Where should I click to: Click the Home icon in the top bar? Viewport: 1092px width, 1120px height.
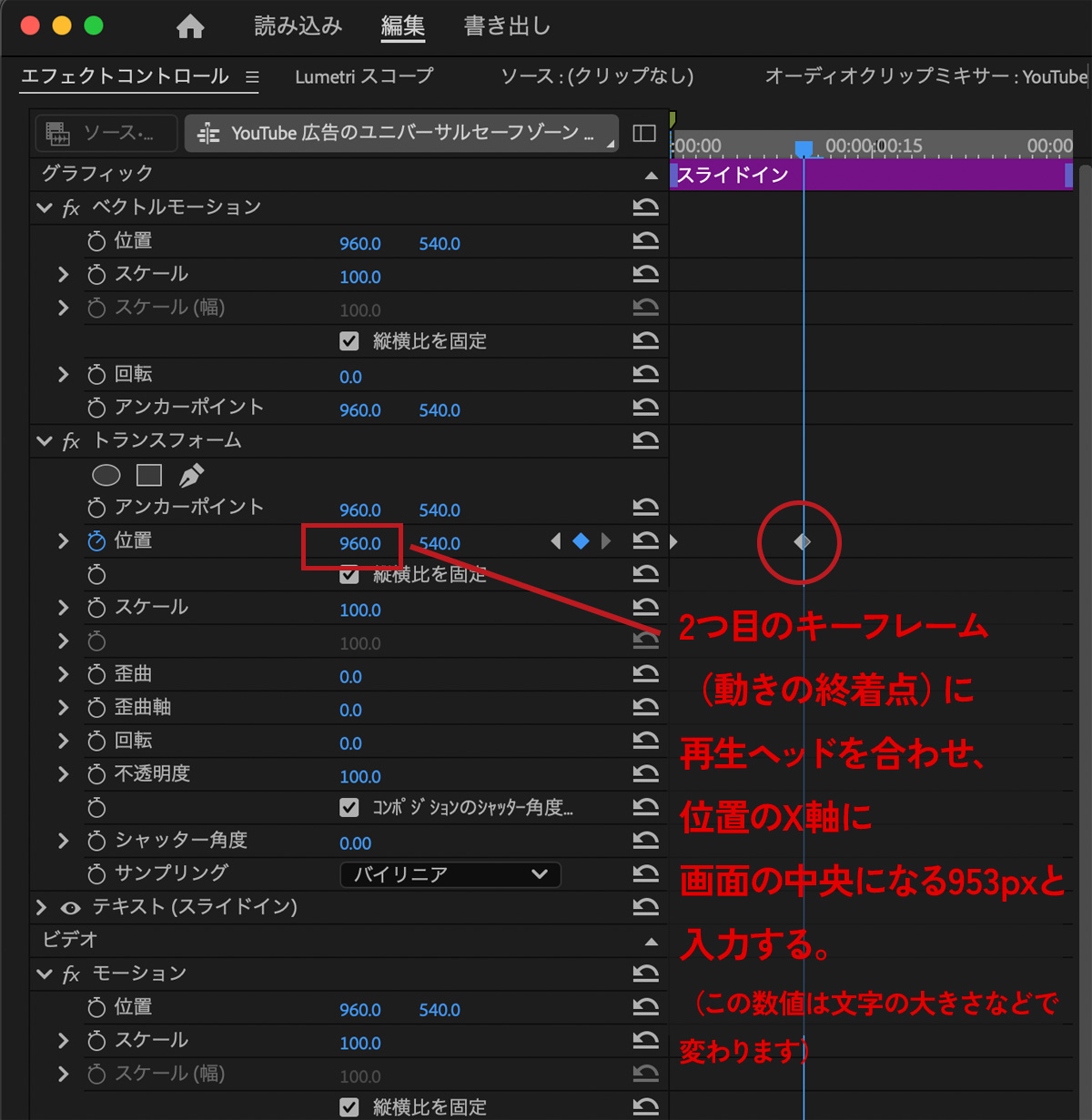click(190, 26)
